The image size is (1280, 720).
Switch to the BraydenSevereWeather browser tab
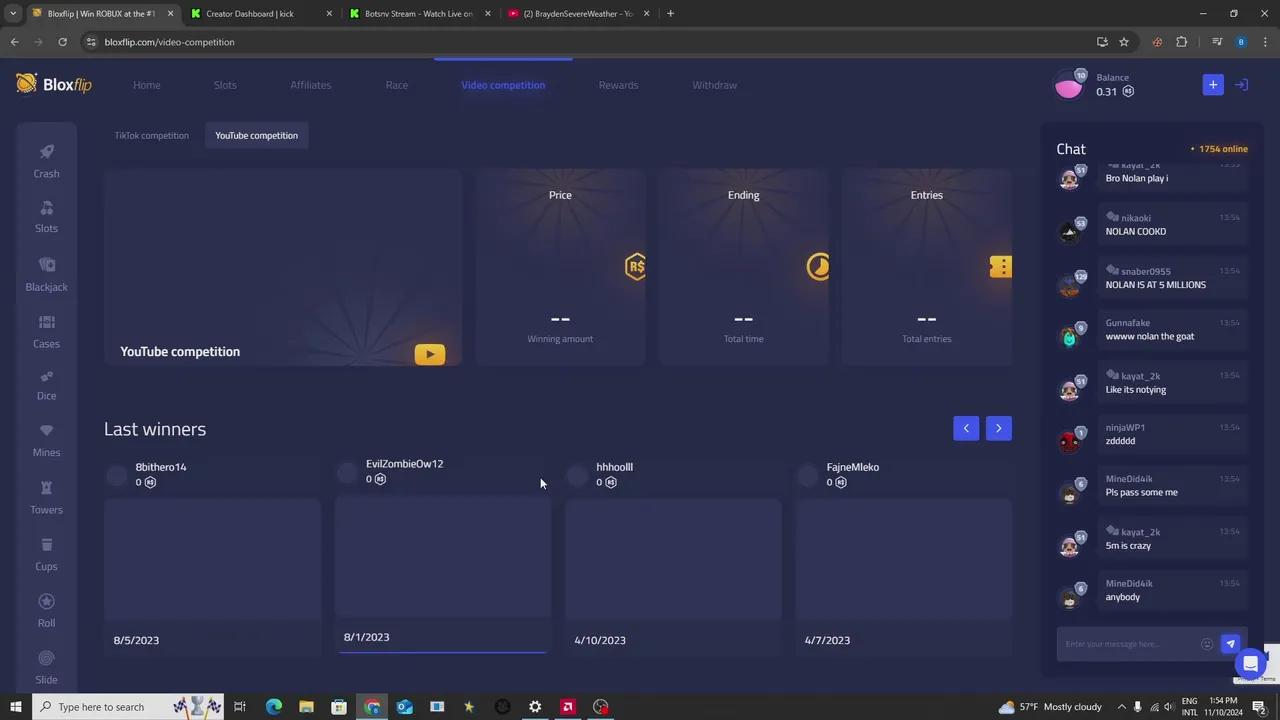tap(579, 13)
